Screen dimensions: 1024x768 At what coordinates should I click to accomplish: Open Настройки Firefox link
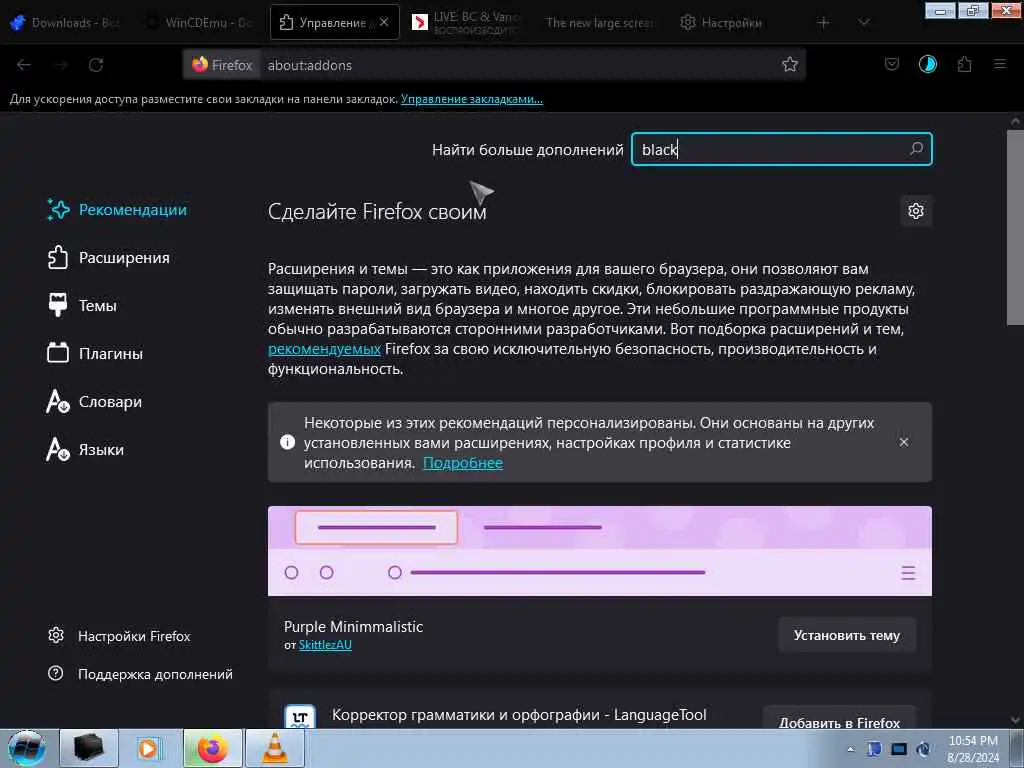(x=119, y=636)
